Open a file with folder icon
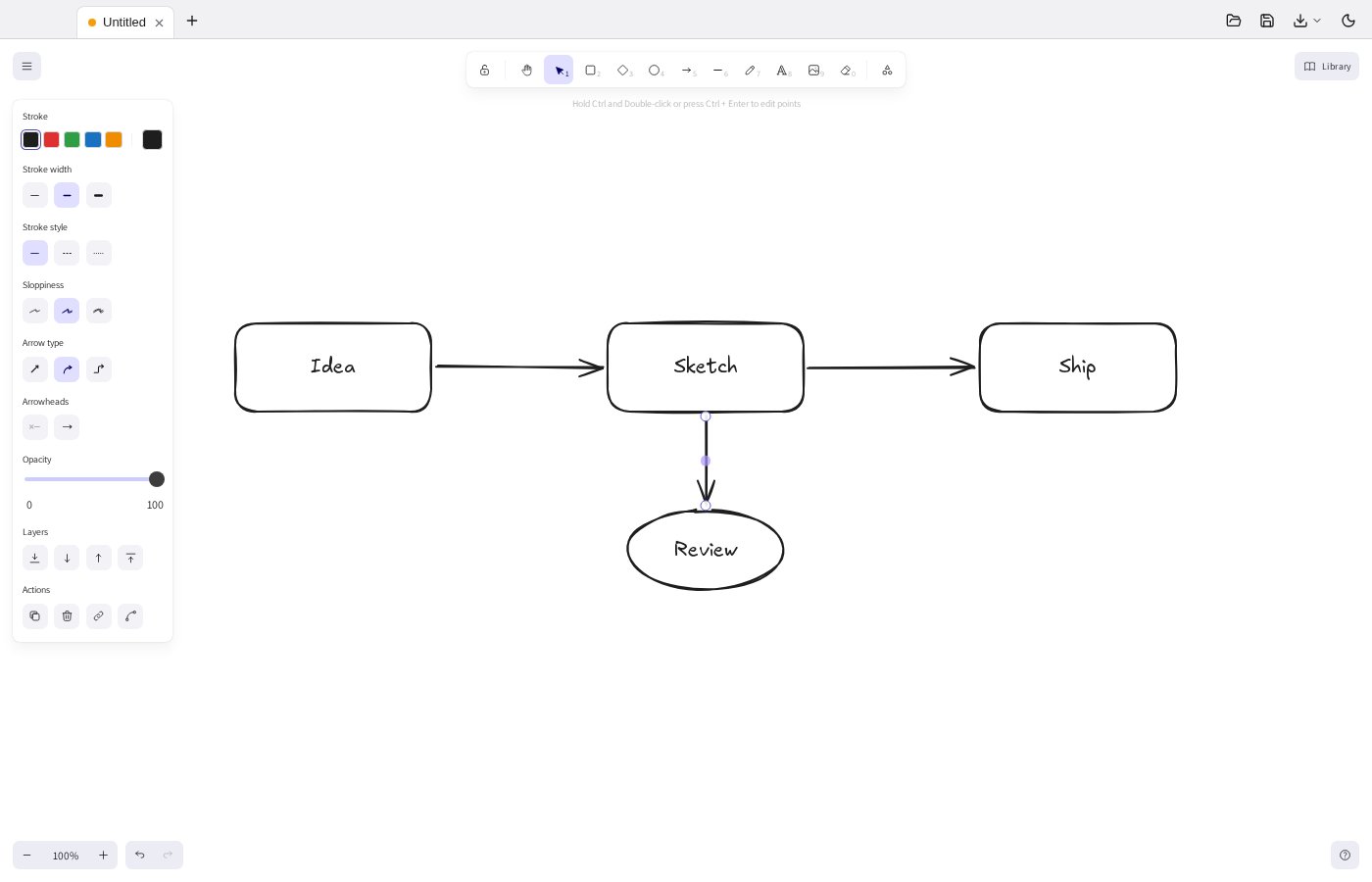The width and height of the screenshot is (1372, 882). tap(1234, 21)
